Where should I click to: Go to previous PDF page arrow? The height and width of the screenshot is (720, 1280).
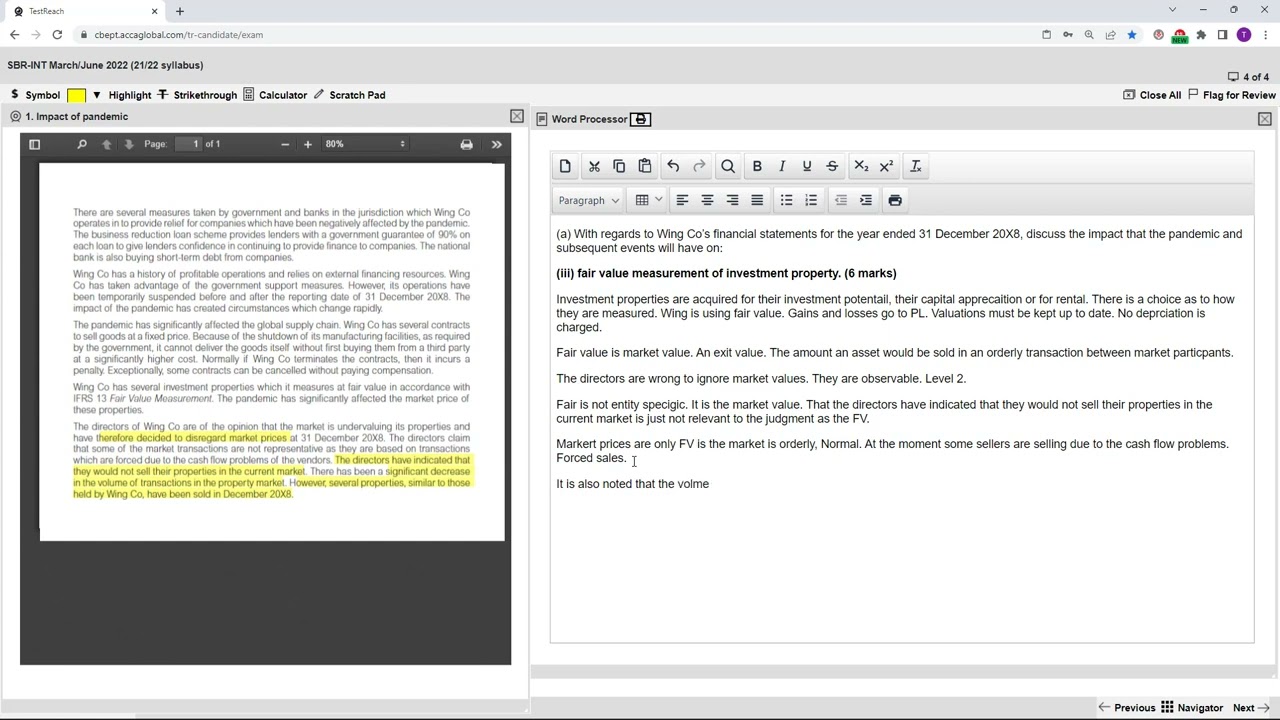click(x=106, y=144)
